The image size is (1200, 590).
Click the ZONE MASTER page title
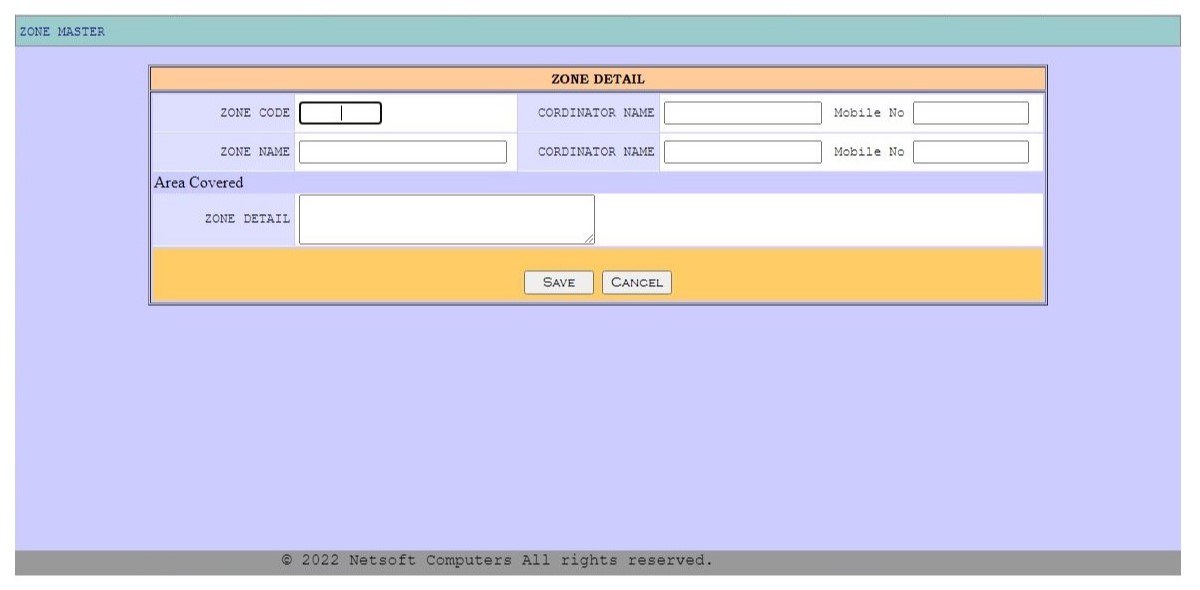[x=62, y=32]
